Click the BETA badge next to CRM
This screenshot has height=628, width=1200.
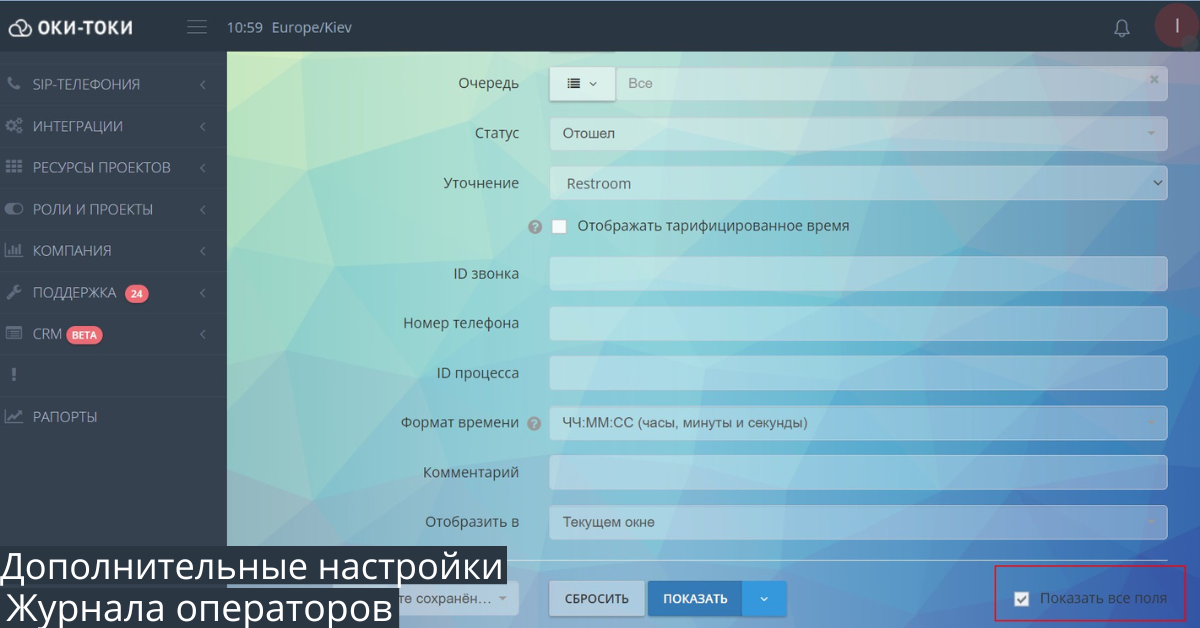coord(85,335)
